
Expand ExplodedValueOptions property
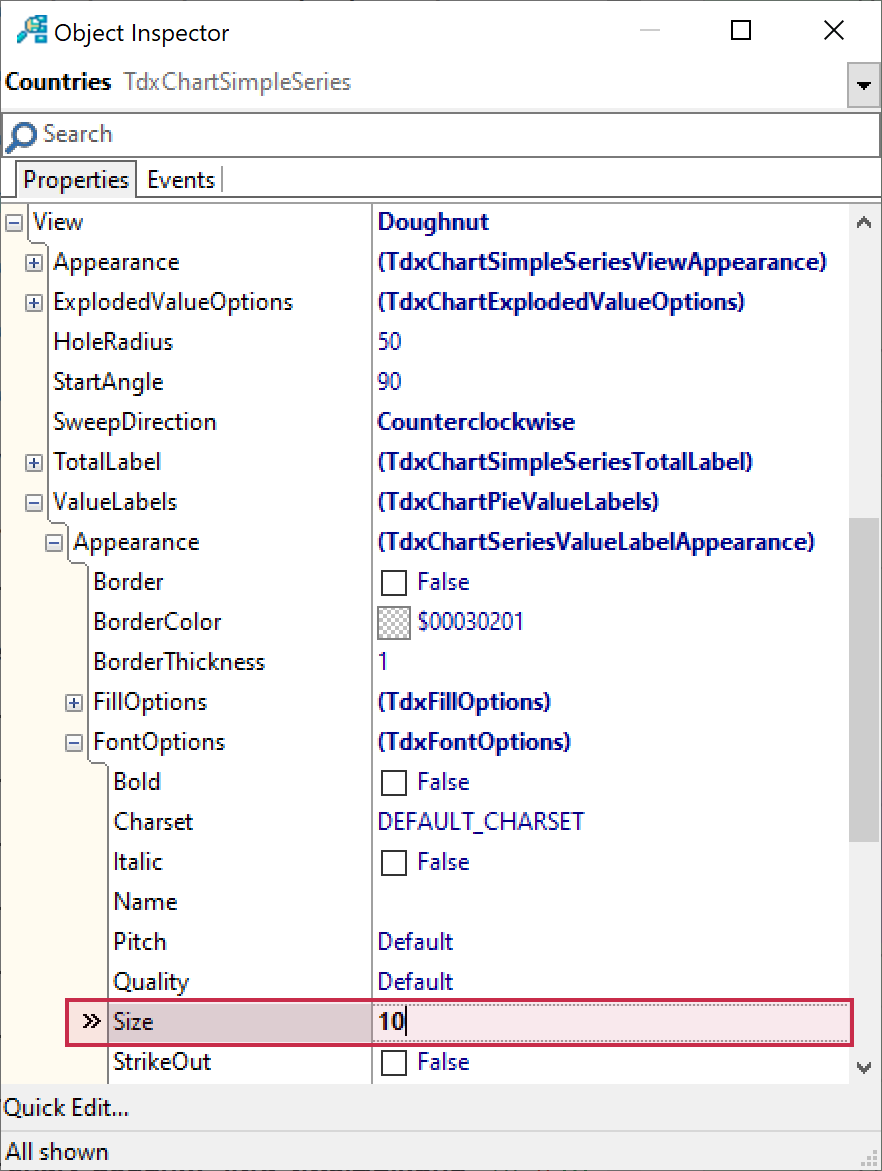tap(34, 303)
